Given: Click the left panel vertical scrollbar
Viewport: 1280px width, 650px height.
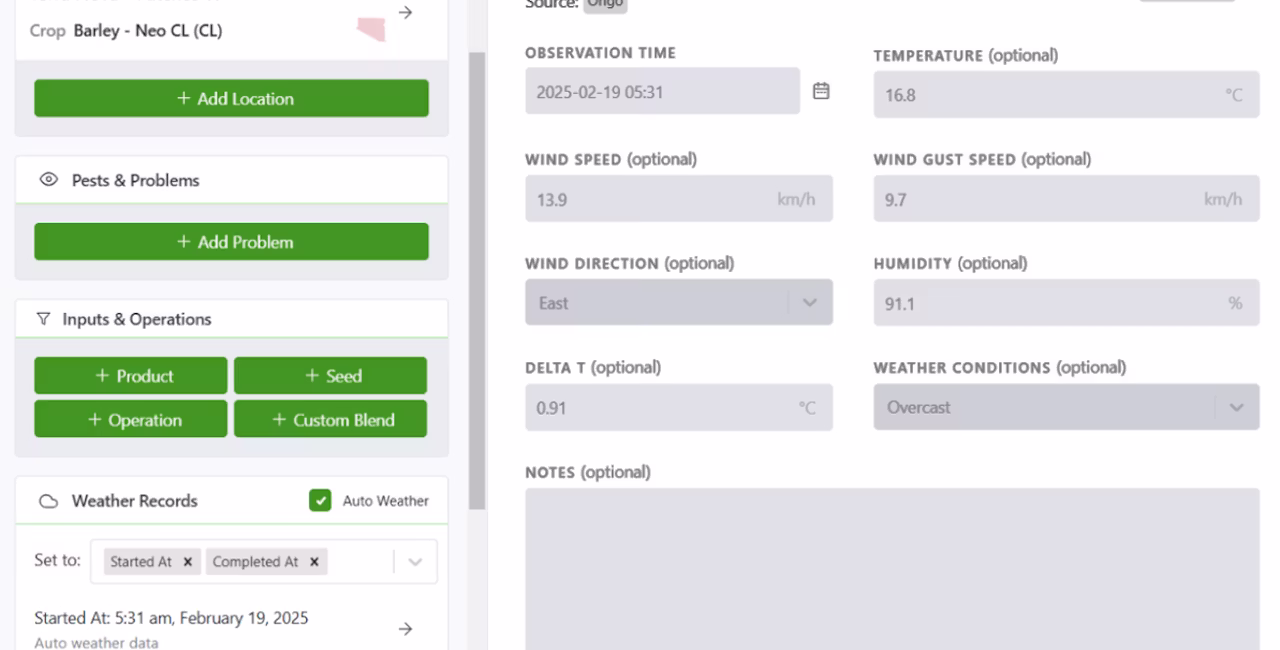Looking at the screenshot, I should point(477,280).
